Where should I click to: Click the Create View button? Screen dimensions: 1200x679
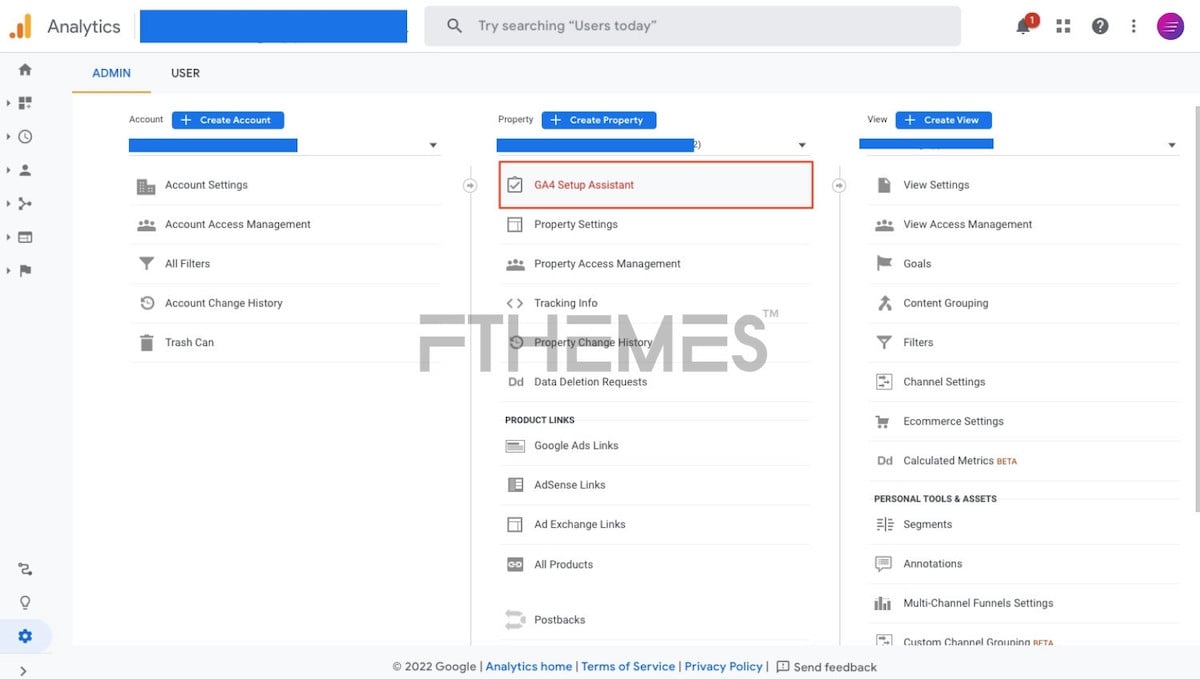(x=943, y=120)
